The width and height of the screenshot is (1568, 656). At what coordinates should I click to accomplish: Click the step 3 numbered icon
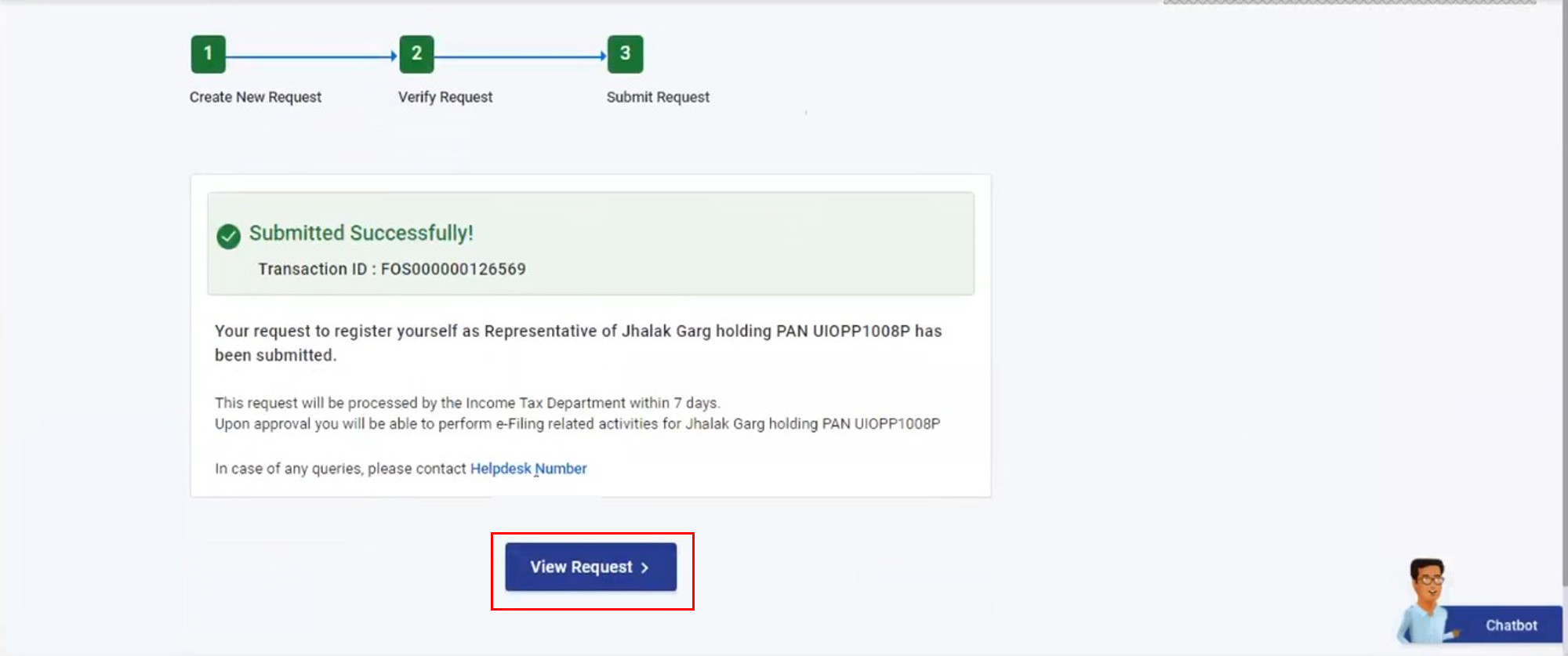(625, 54)
